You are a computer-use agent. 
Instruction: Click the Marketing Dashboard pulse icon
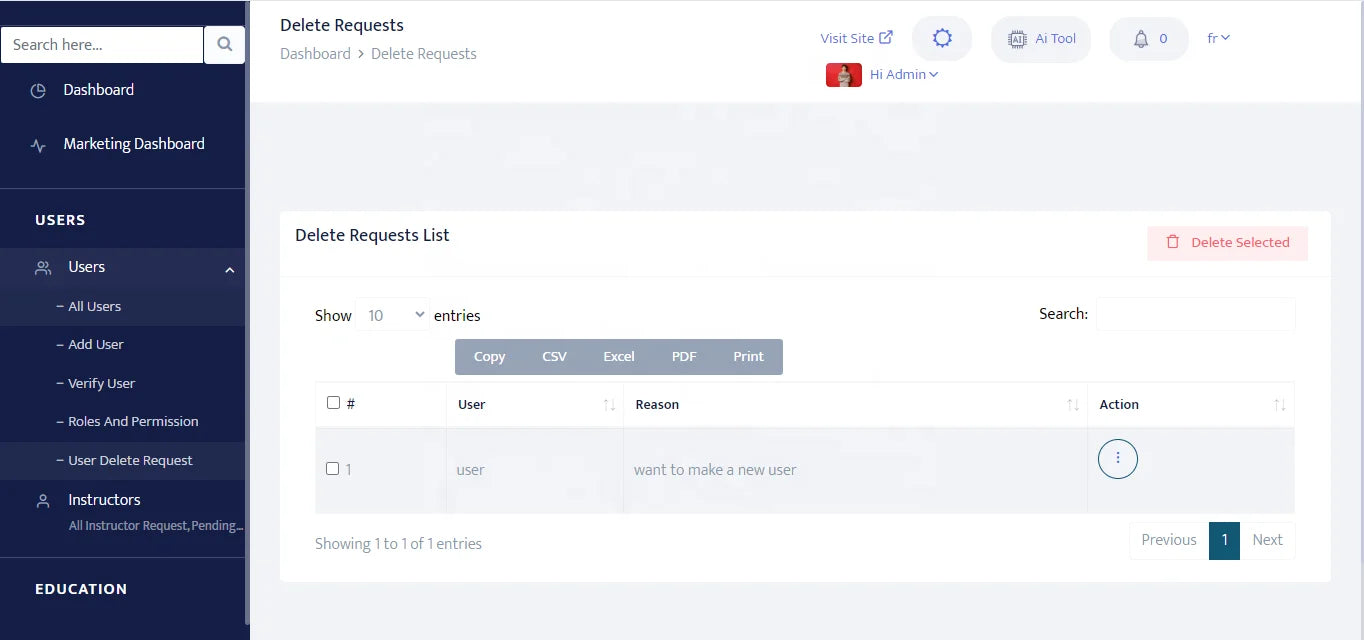38,145
